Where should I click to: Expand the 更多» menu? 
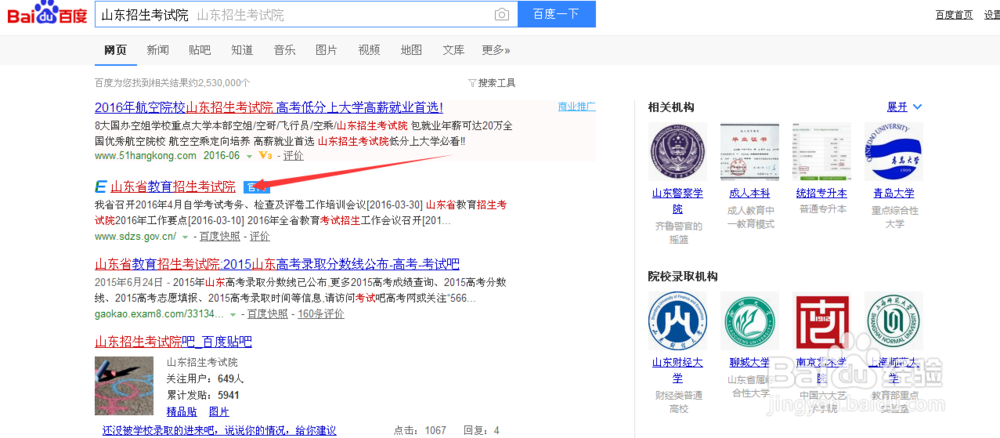click(x=496, y=50)
